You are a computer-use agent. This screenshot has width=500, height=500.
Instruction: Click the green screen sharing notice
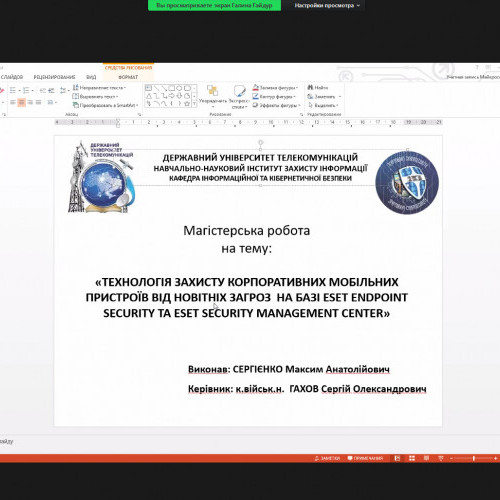tap(214, 5)
